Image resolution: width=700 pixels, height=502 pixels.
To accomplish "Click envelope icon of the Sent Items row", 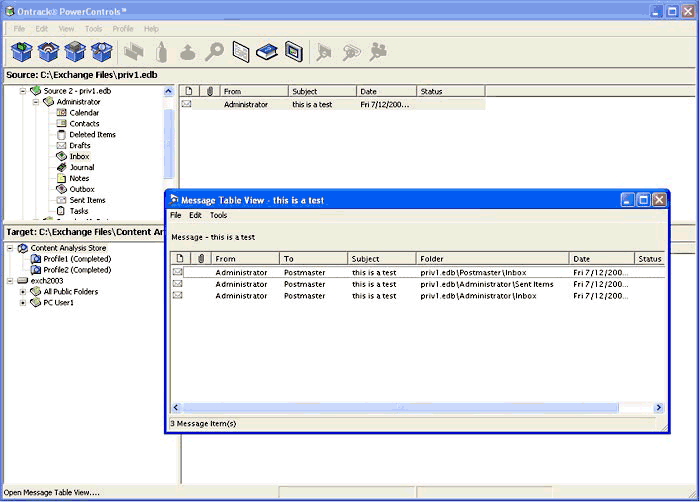I will point(178,284).
